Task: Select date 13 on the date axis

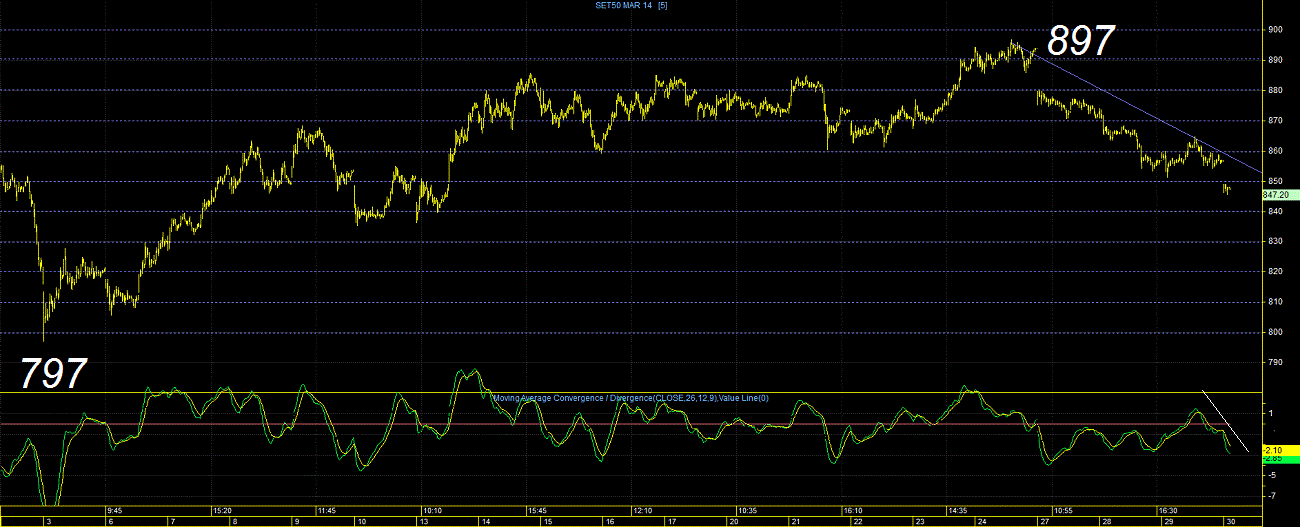Action: [422, 521]
